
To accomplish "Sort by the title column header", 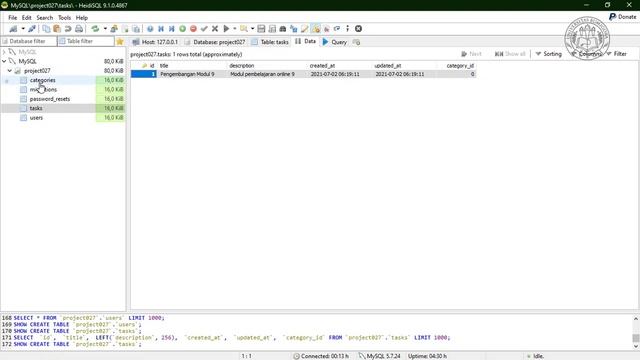I will coord(191,65).
